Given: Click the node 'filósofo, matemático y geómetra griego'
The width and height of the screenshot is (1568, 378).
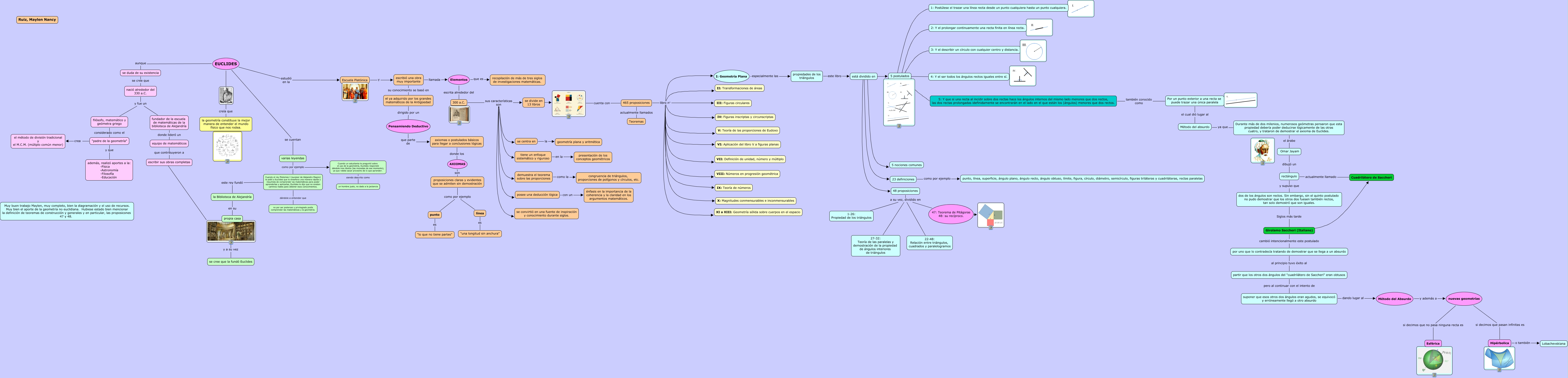Looking at the screenshot, I should pos(110,122).
